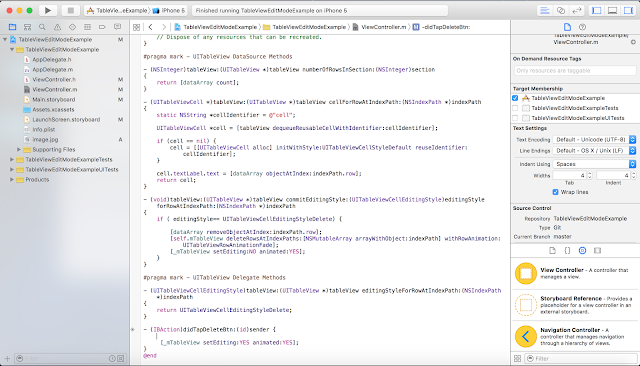Click the On Demand Resource Tags field

pos(575,71)
